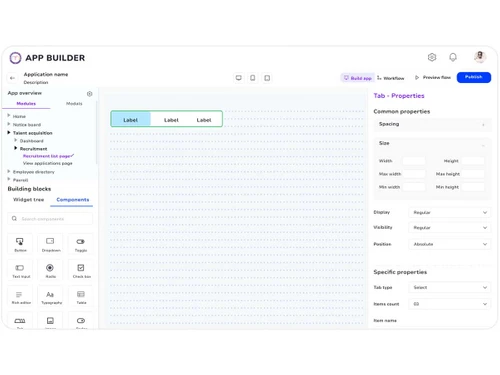Switch to the Modules tab
This screenshot has height=375, width=500.
26,104
